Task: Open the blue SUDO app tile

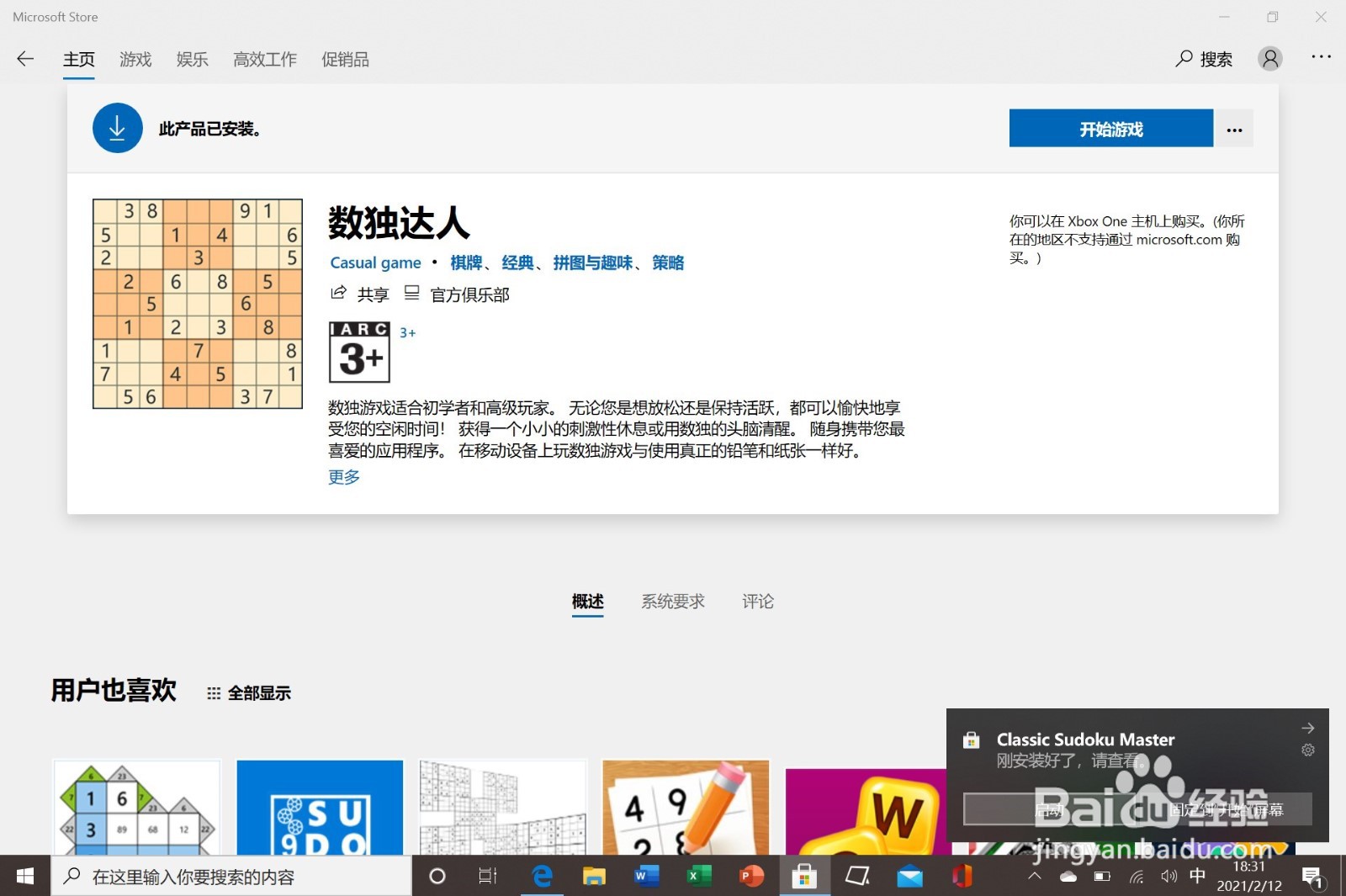Action: 320,807
